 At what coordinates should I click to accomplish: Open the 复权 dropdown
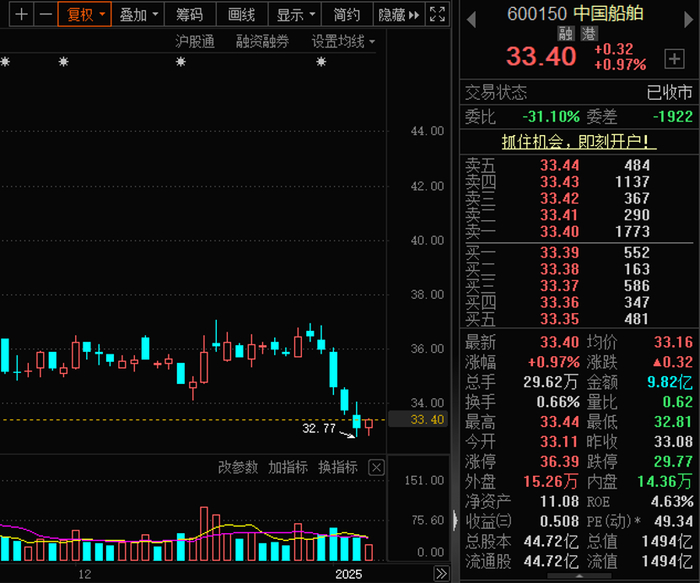[85, 15]
